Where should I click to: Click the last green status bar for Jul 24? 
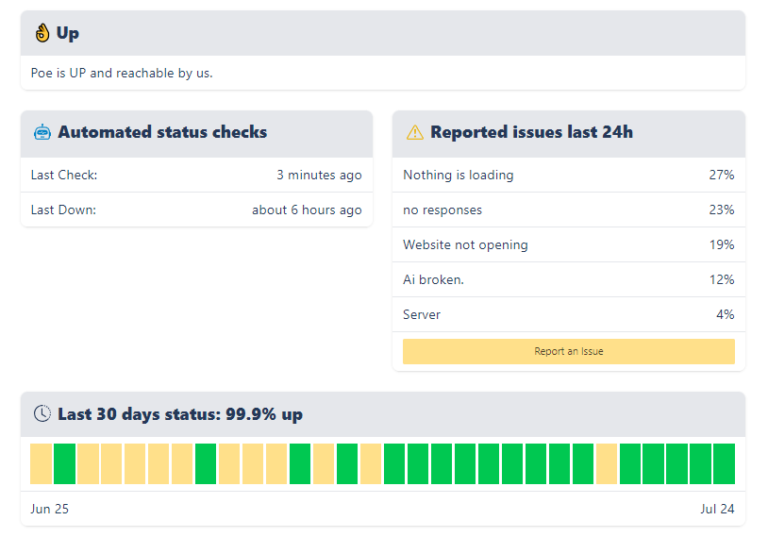pyautogui.click(x=724, y=464)
